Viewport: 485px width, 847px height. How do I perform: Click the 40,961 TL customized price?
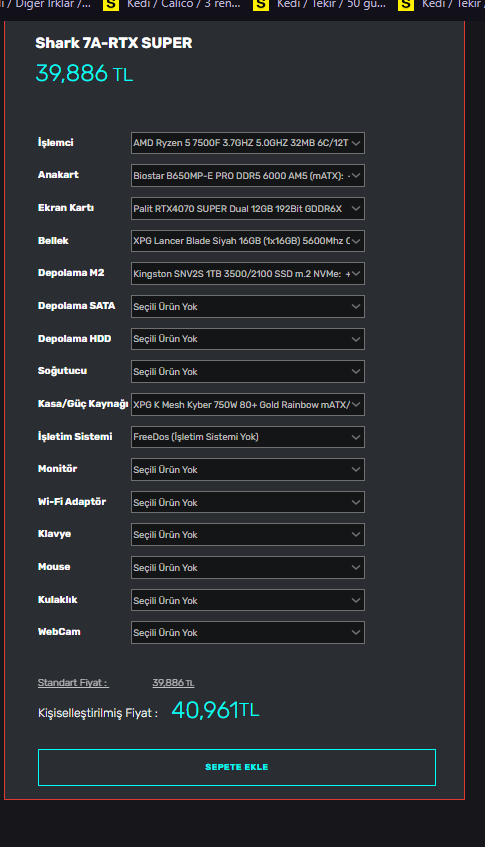click(x=215, y=710)
